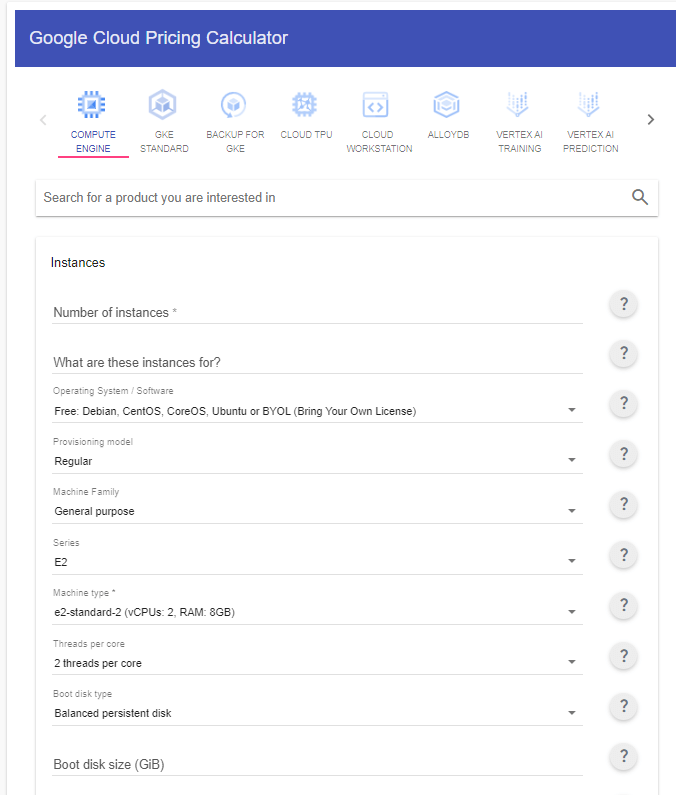The image size is (676, 795).
Task: Select the Compute Engine tab
Action: pyautogui.click(x=93, y=122)
